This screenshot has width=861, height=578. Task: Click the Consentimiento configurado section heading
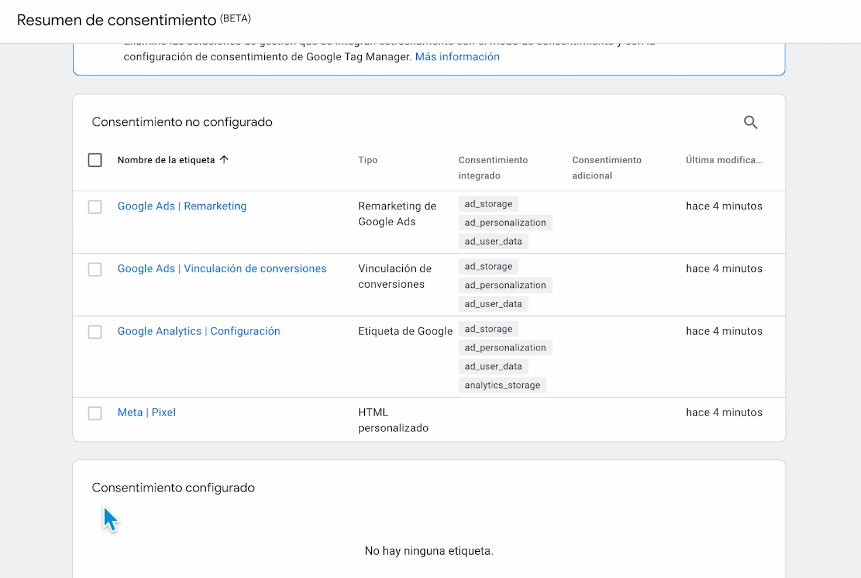[x=173, y=488]
